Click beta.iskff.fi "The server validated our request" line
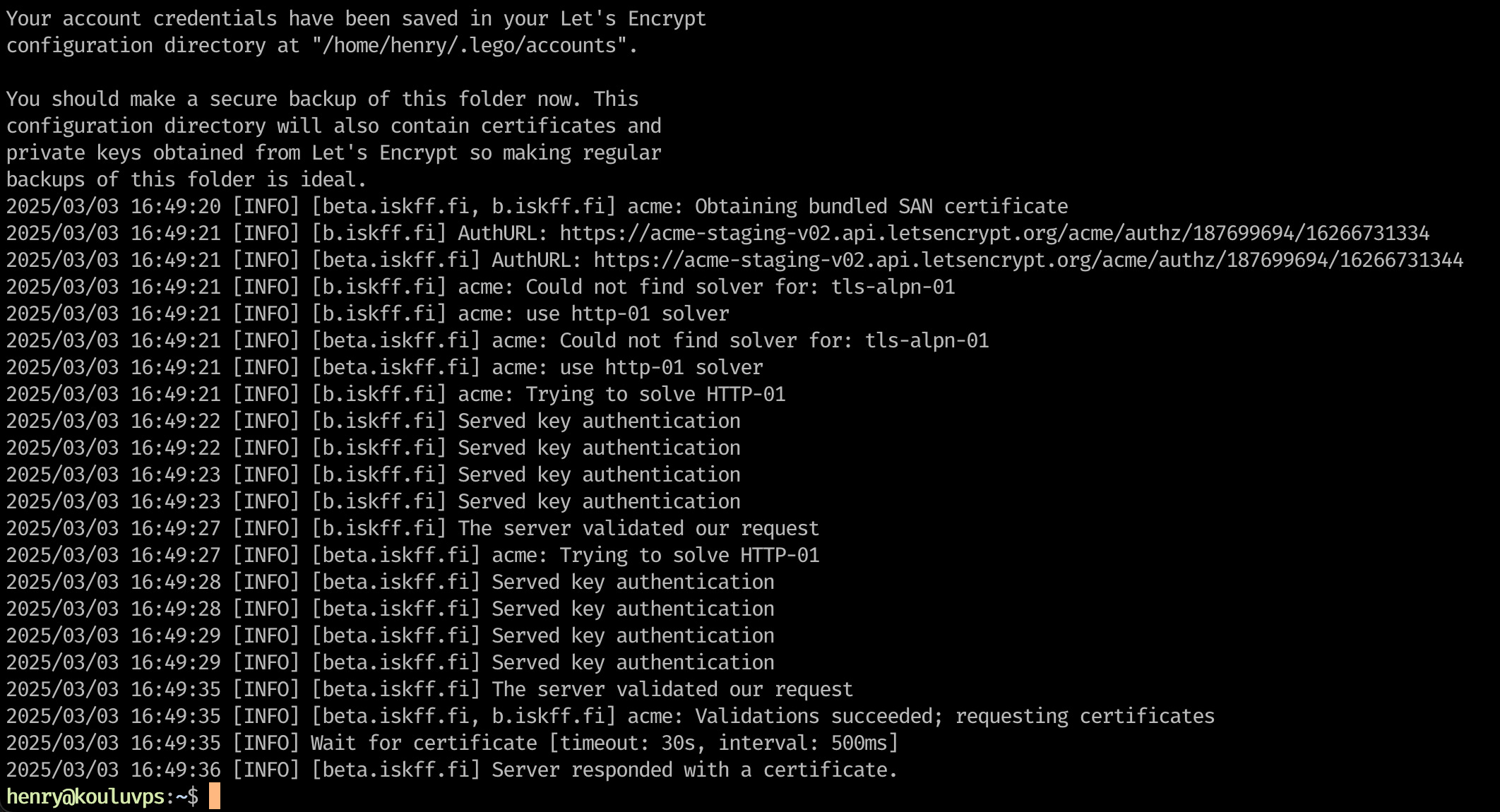 point(672,689)
